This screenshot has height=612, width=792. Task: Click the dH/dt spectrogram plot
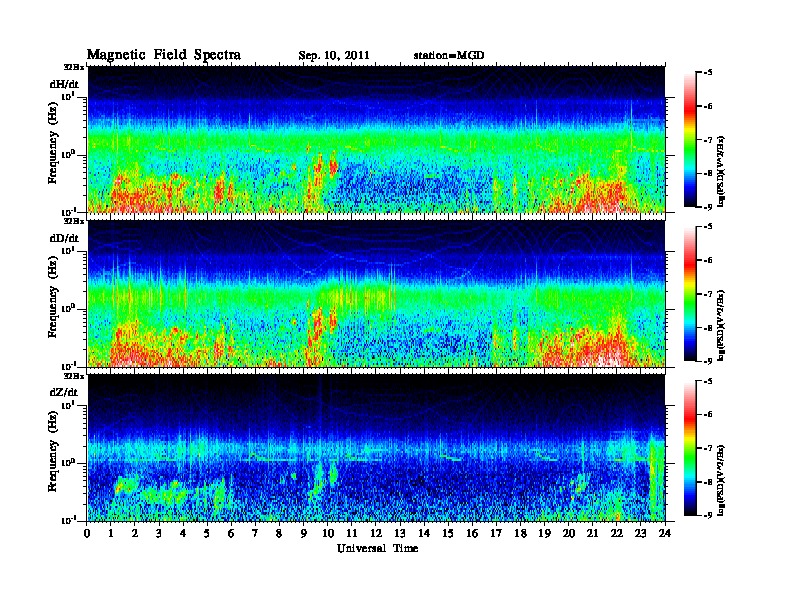coord(376,139)
